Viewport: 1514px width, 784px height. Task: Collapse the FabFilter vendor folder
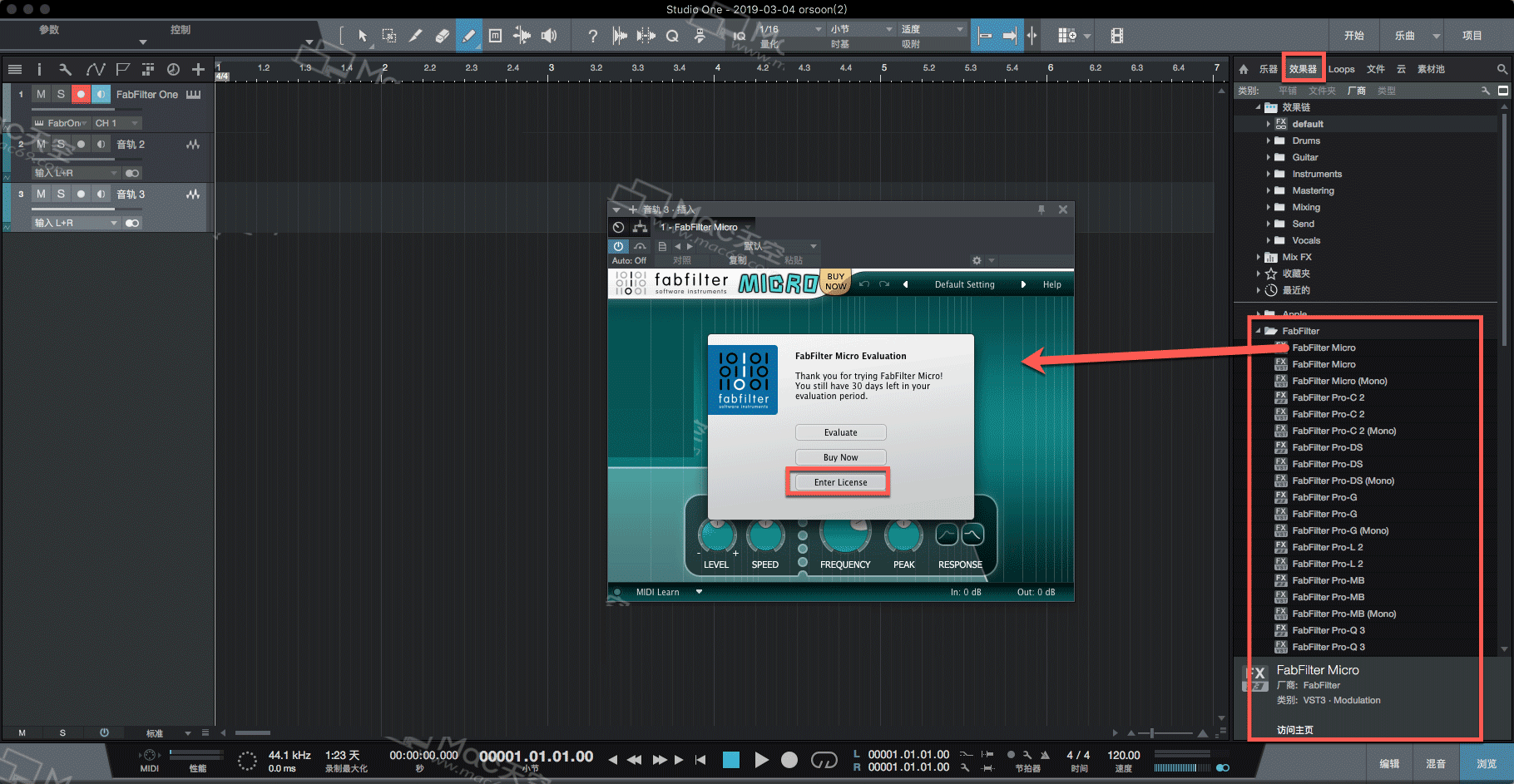(1258, 331)
